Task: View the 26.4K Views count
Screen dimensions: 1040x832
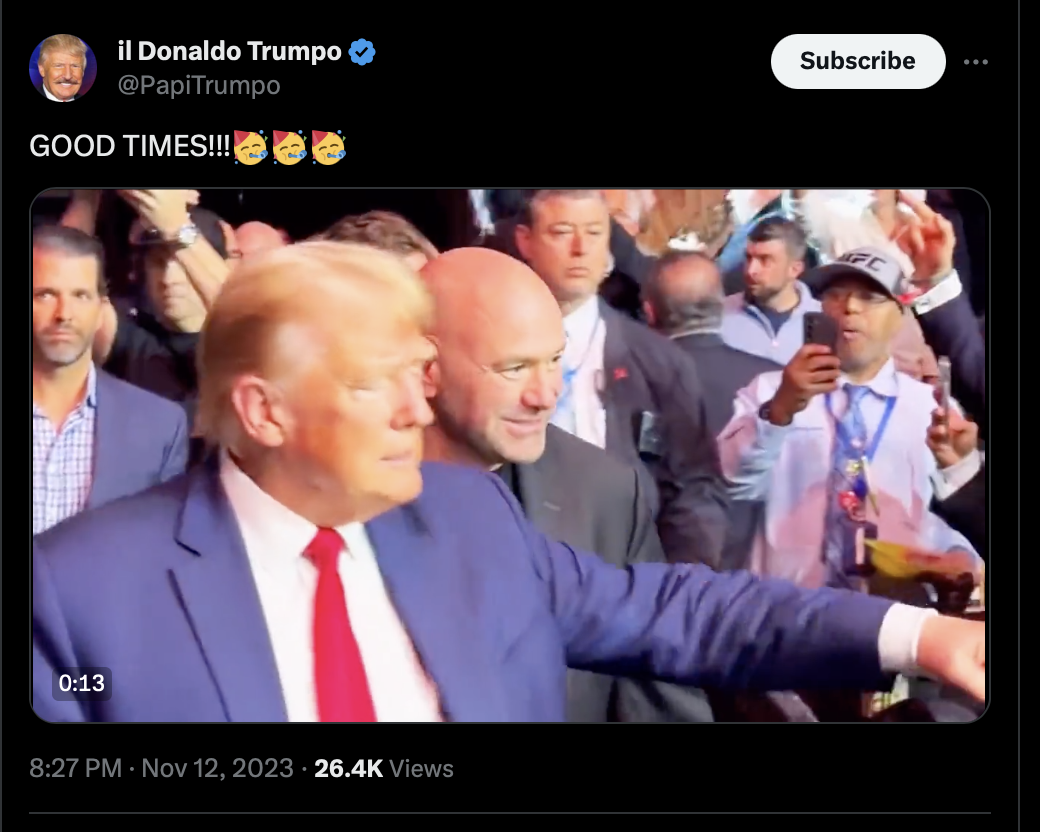Action: (383, 768)
